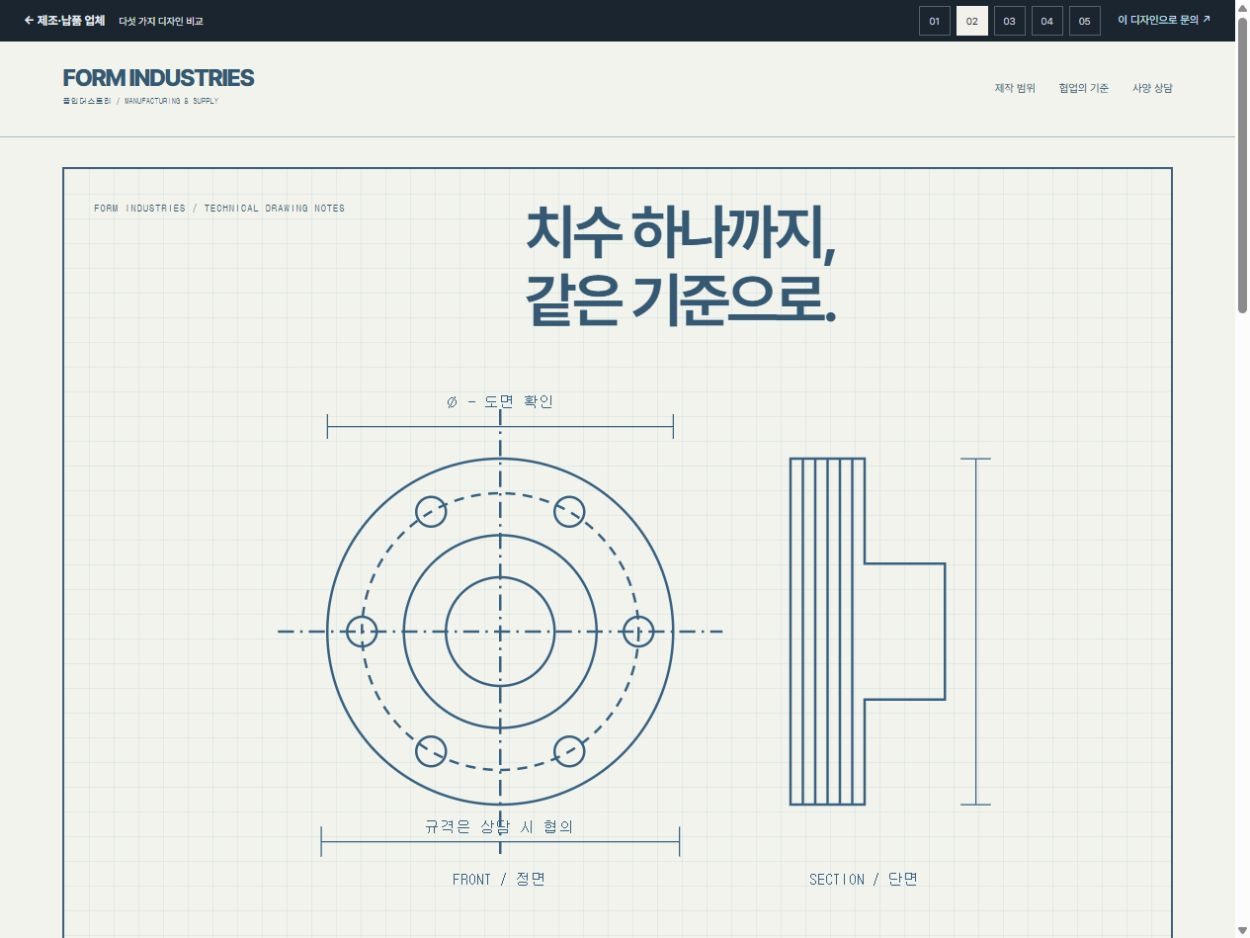
Task: Switch to design tab 03
Action: click(x=1010, y=21)
